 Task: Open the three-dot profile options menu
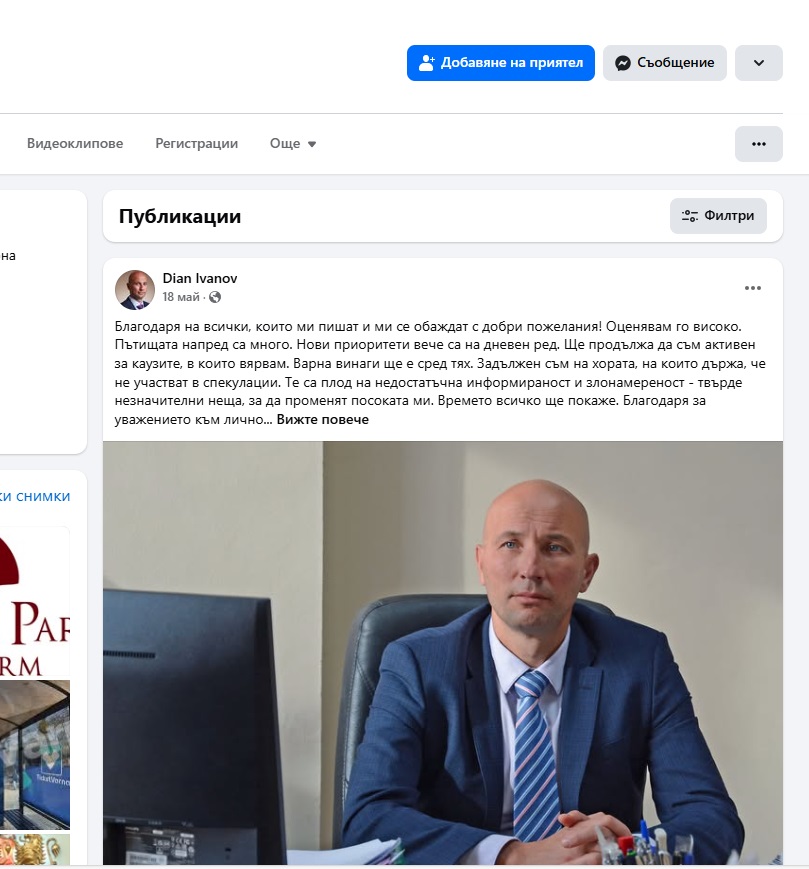[759, 144]
